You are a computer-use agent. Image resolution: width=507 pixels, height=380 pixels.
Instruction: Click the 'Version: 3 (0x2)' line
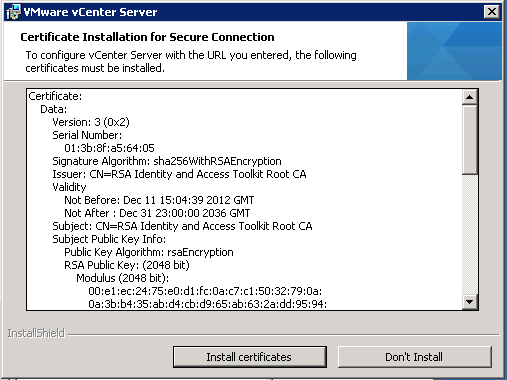click(x=91, y=122)
